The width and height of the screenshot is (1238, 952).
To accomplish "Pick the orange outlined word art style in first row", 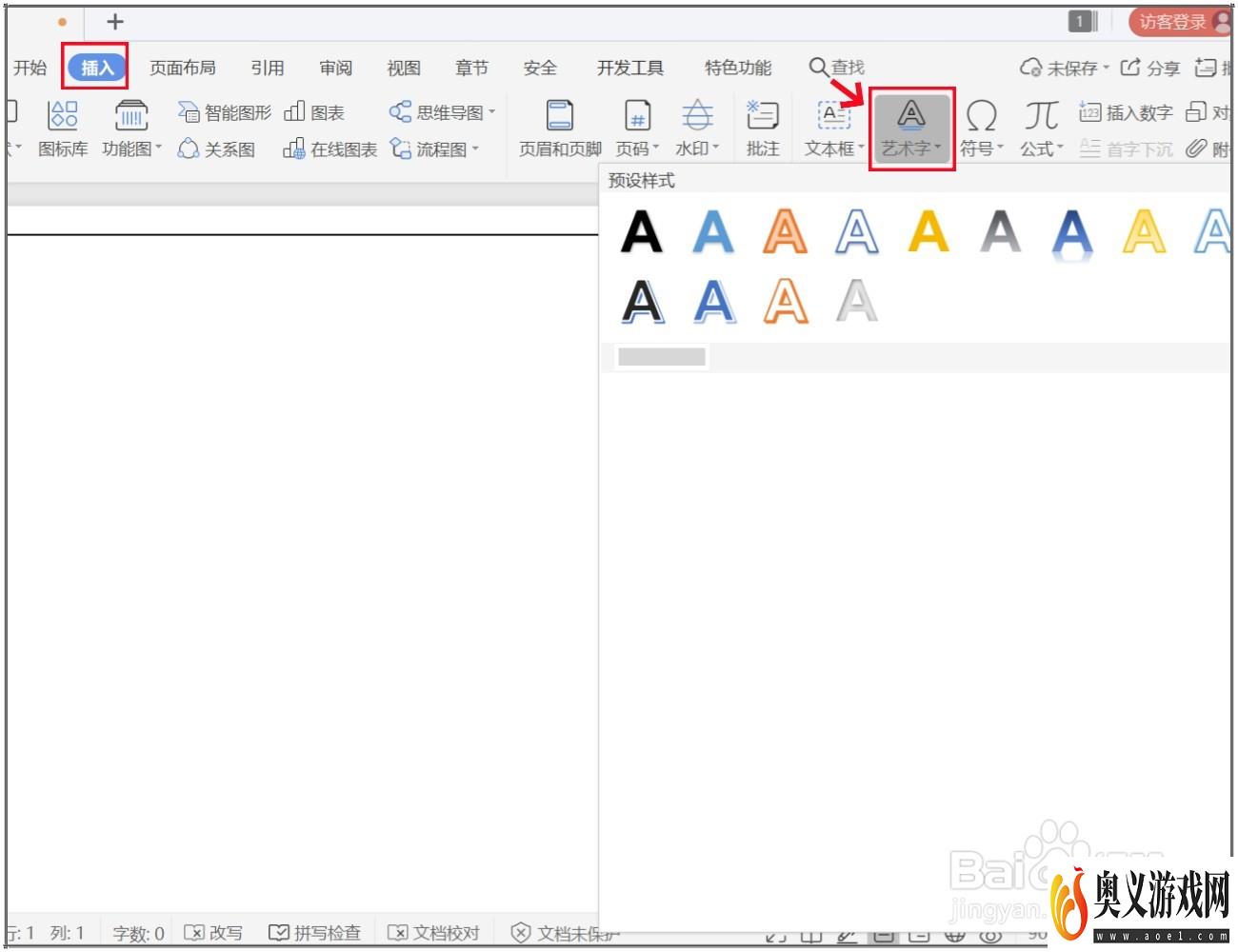I will click(x=785, y=231).
